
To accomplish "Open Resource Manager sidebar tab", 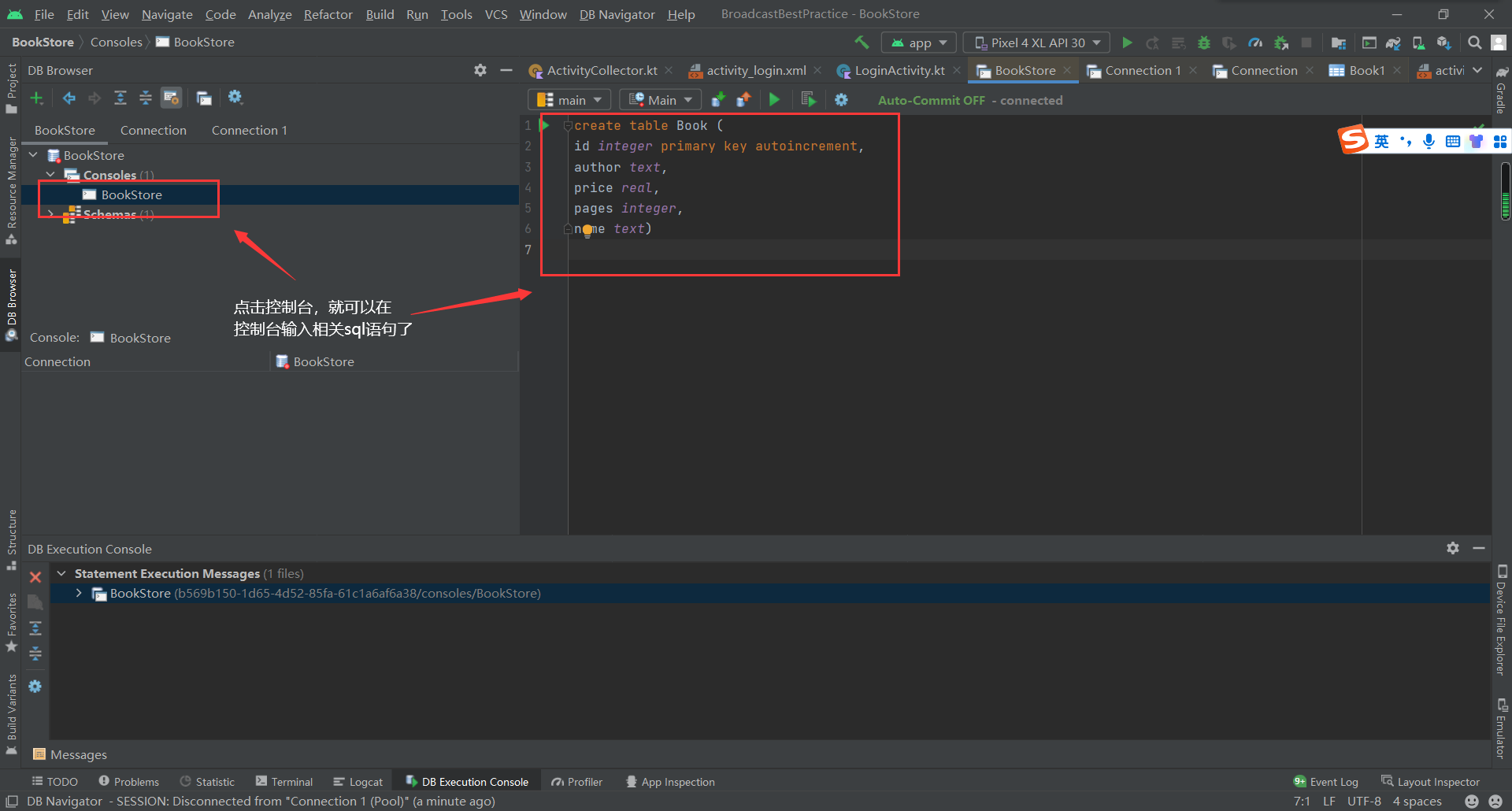I will (11, 190).
